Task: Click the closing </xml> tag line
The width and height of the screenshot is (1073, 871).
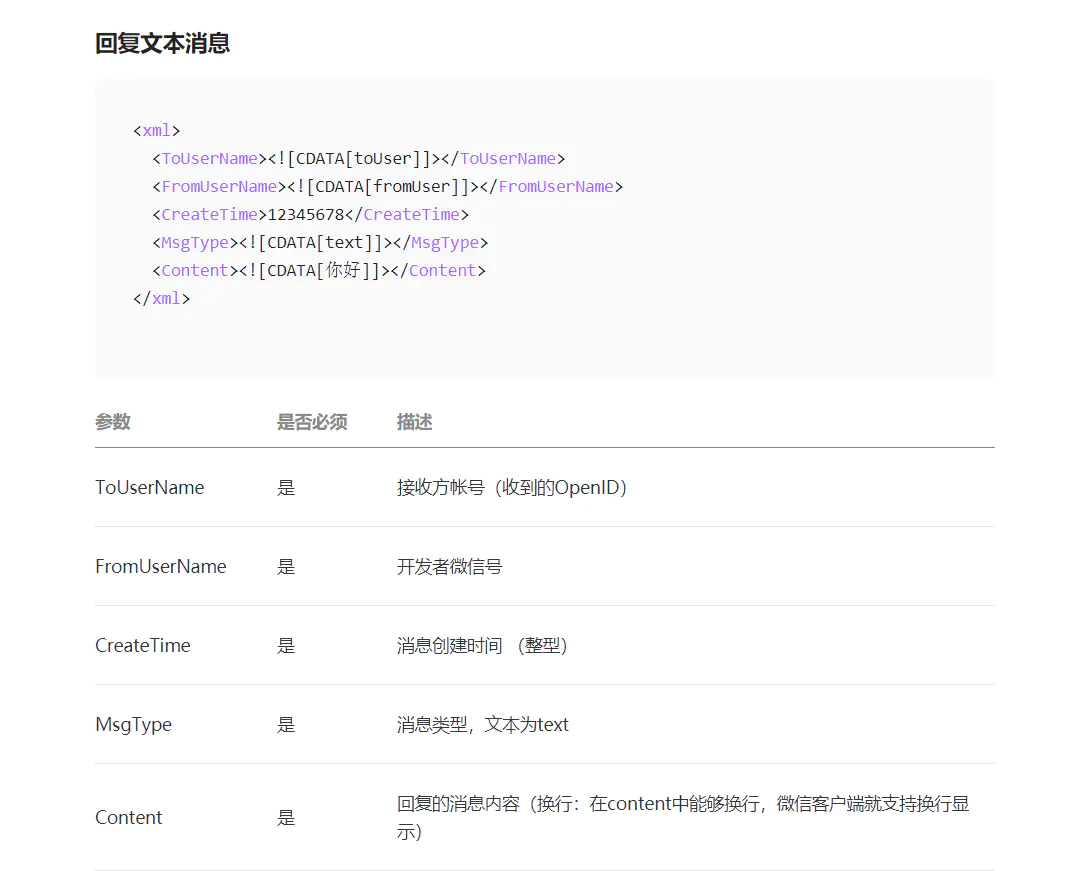Action: pyautogui.click(x=161, y=298)
